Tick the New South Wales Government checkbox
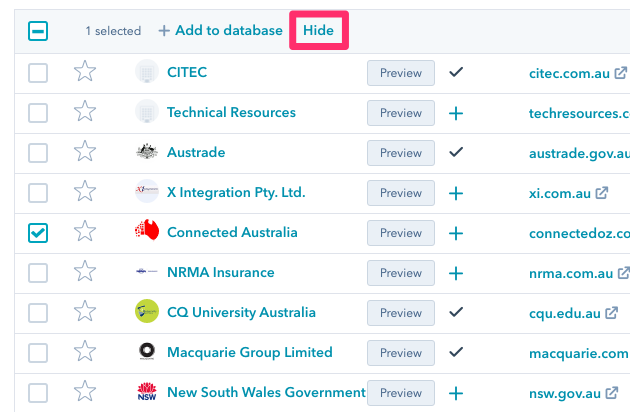This screenshot has width=630, height=412. point(38,392)
